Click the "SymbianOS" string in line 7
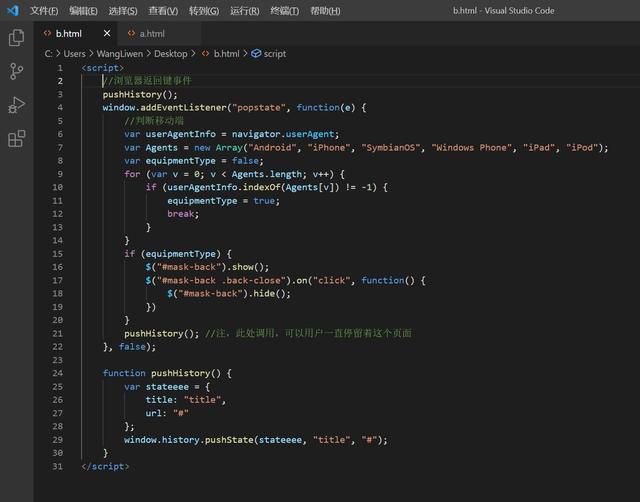 click(x=390, y=147)
